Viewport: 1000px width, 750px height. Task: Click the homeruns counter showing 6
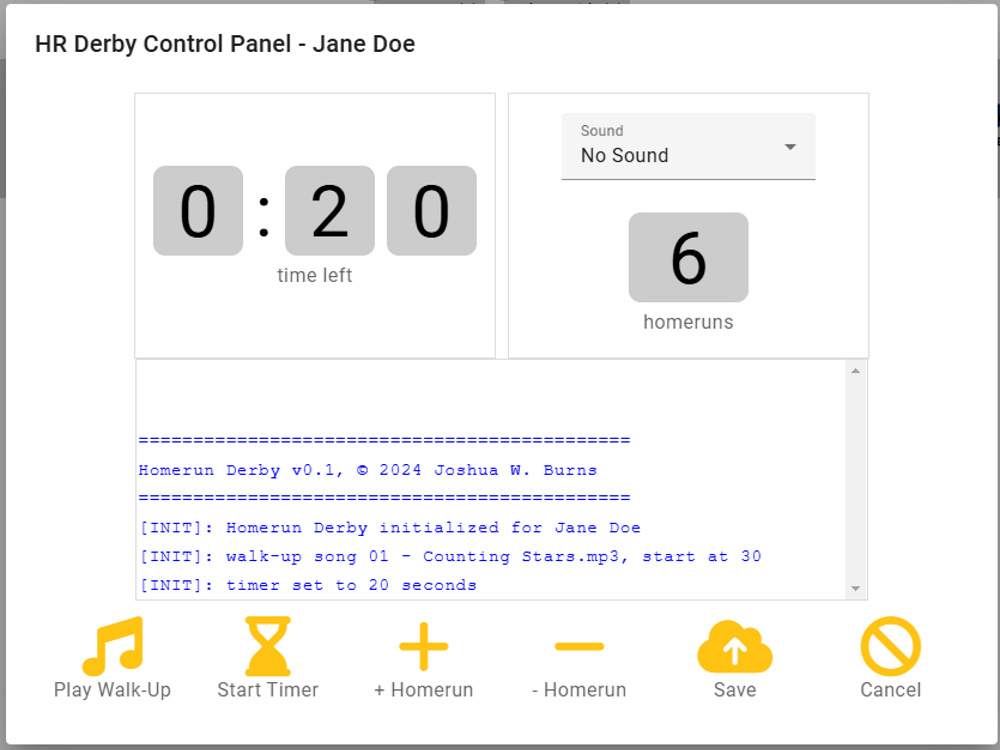688,257
